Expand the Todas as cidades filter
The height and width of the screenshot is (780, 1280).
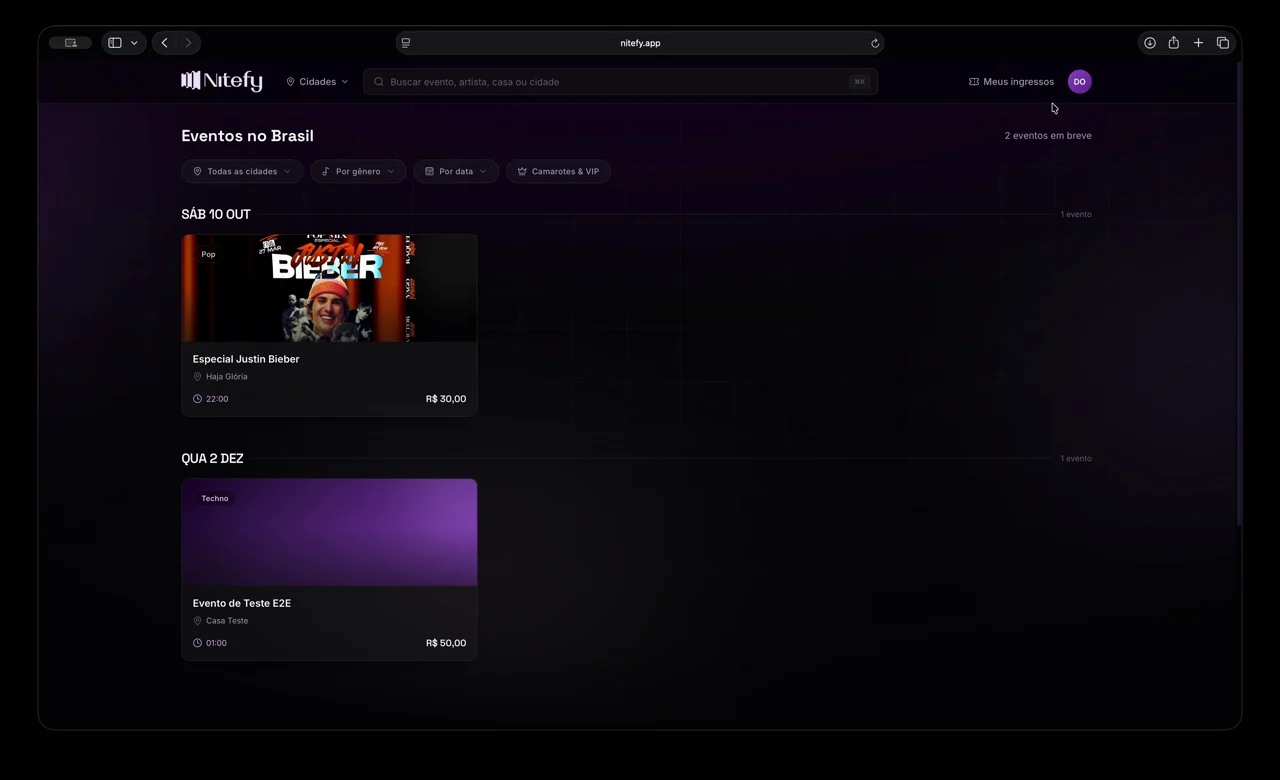(242, 171)
